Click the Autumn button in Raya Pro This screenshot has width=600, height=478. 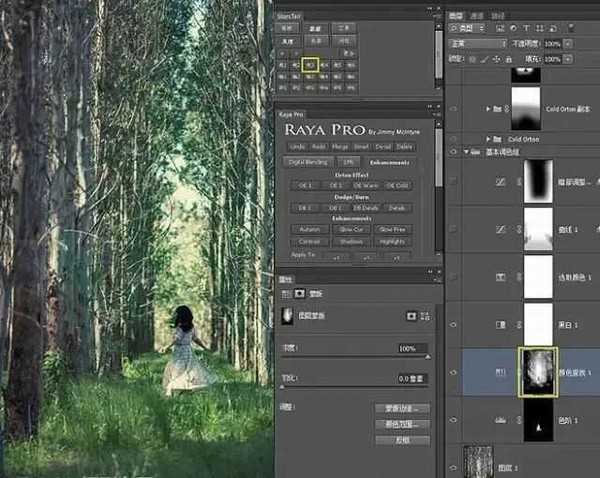308,229
